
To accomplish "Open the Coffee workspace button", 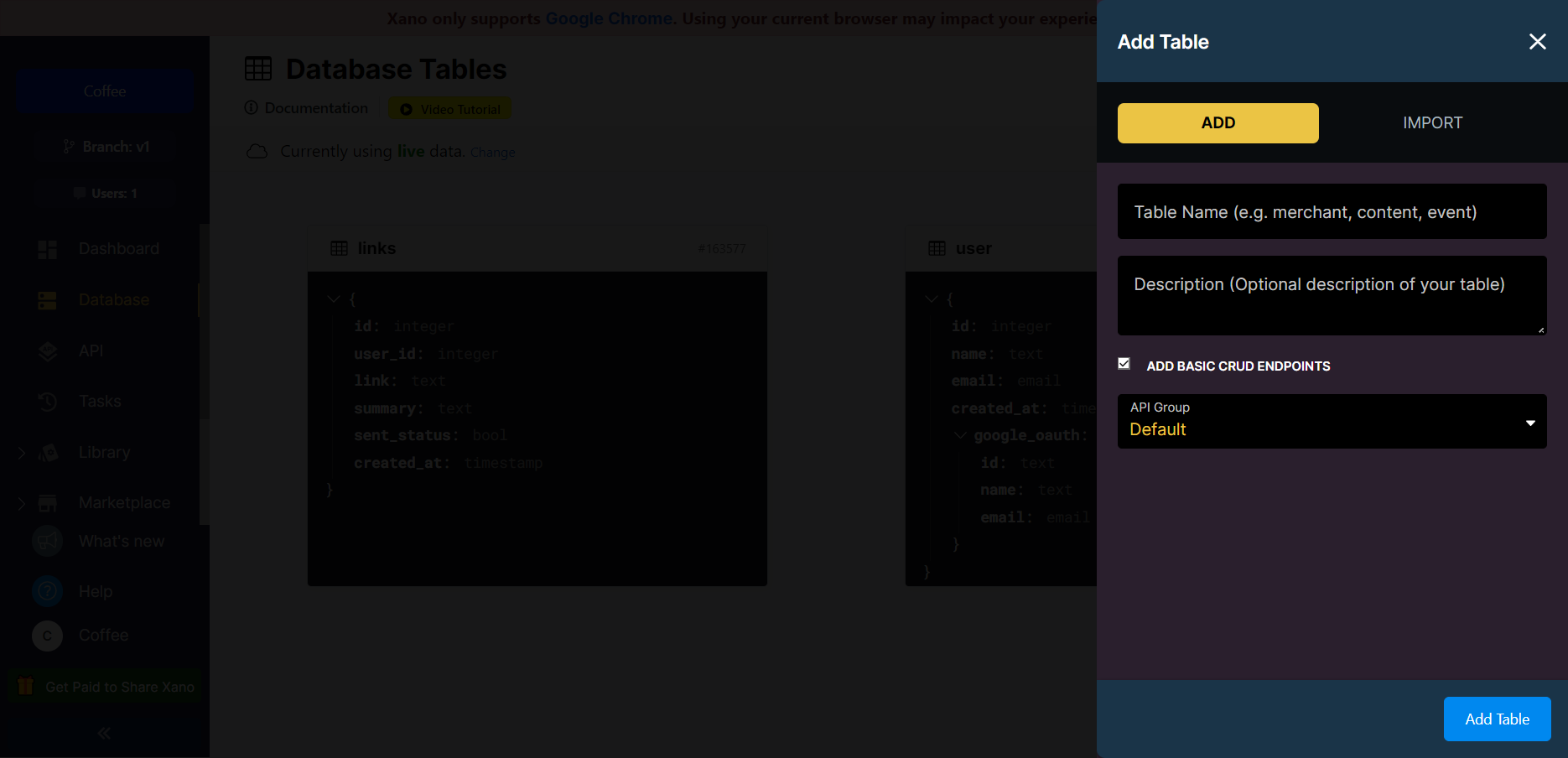I will pos(105,91).
